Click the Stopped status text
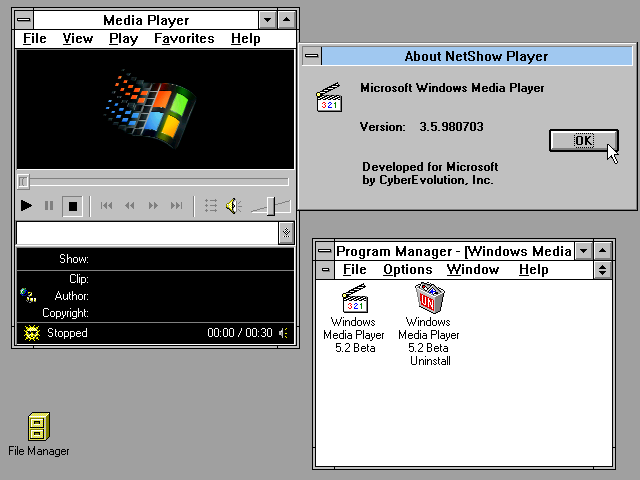 pos(67,333)
